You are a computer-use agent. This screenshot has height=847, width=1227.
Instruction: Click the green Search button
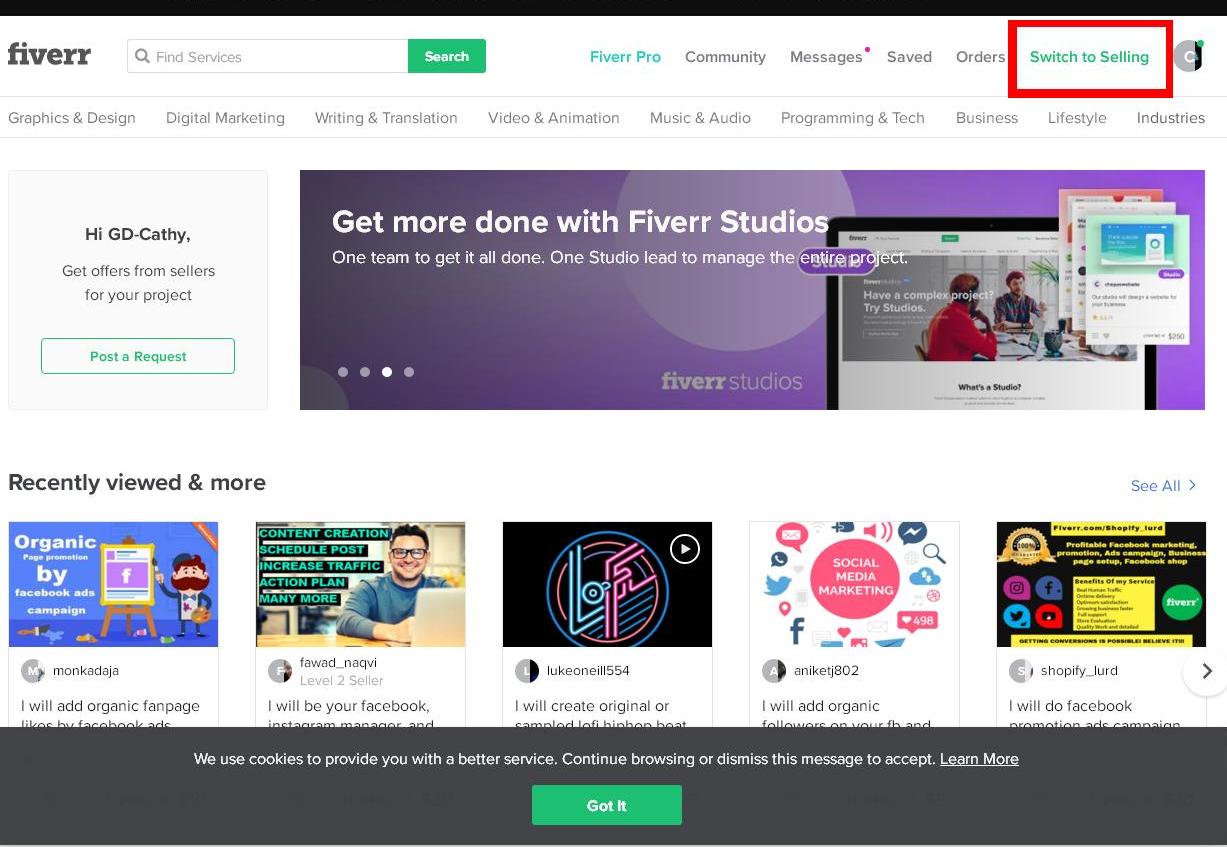coord(447,56)
